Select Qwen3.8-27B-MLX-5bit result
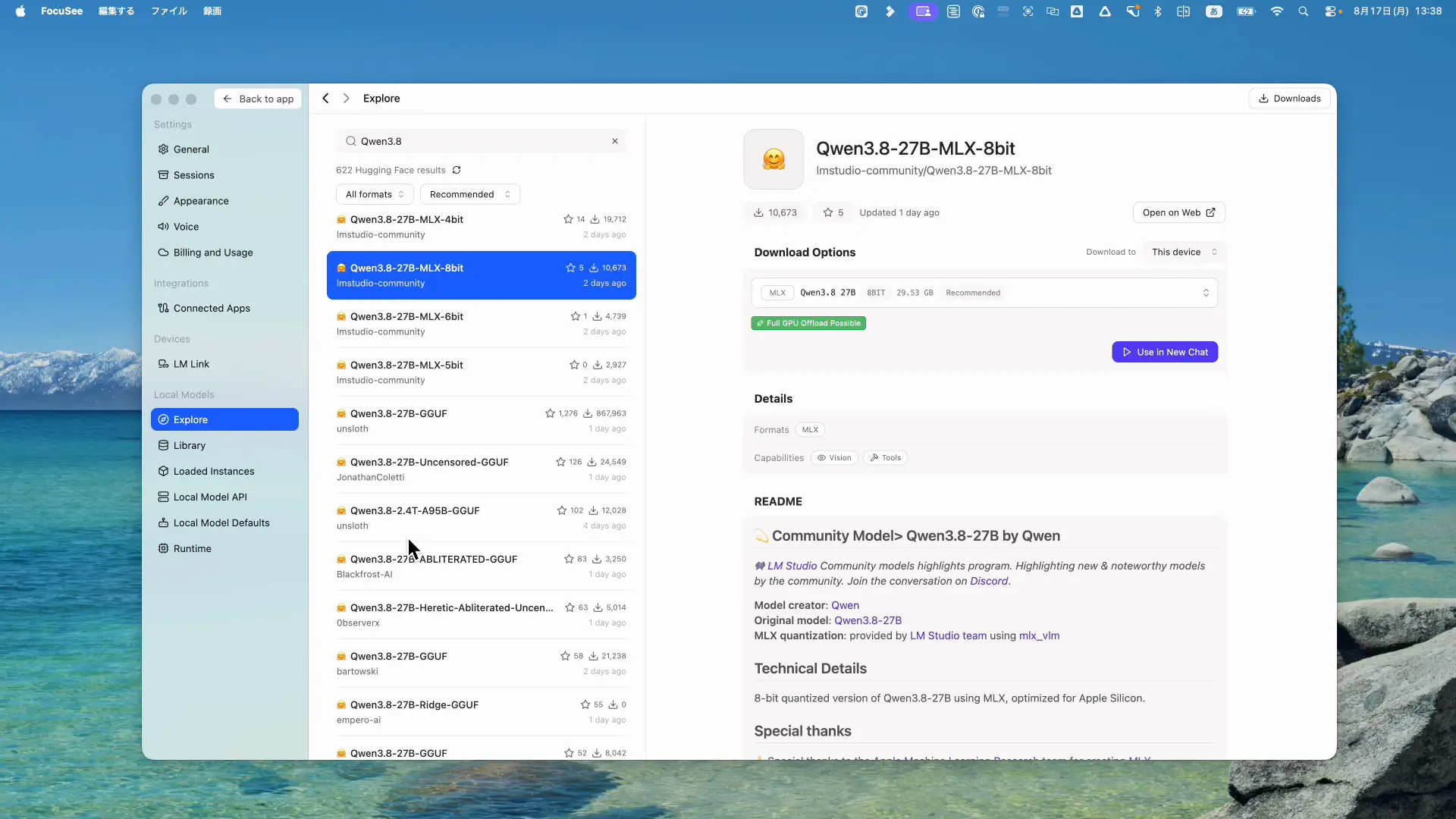This screenshot has width=1456, height=819. pos(481,372)
